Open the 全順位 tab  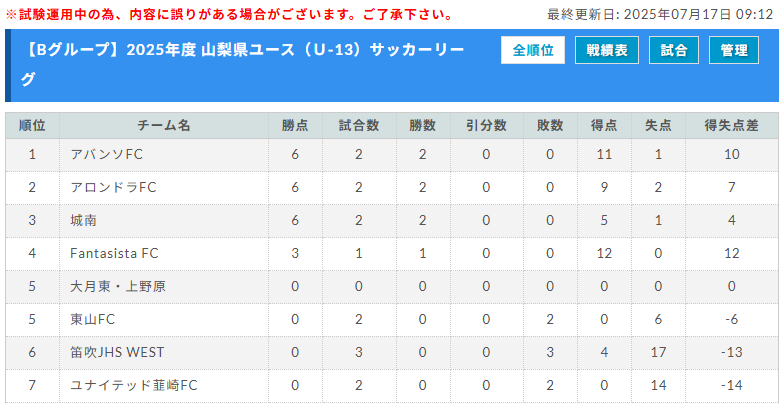tap(532, 50)
